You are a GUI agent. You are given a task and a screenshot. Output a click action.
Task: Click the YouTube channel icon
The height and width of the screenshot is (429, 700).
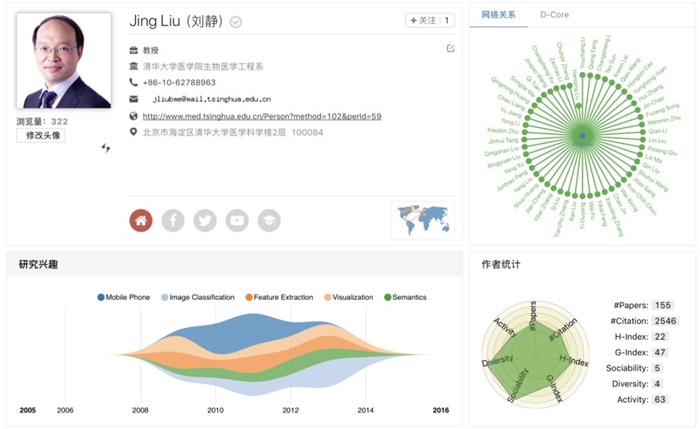click(237, 220)
